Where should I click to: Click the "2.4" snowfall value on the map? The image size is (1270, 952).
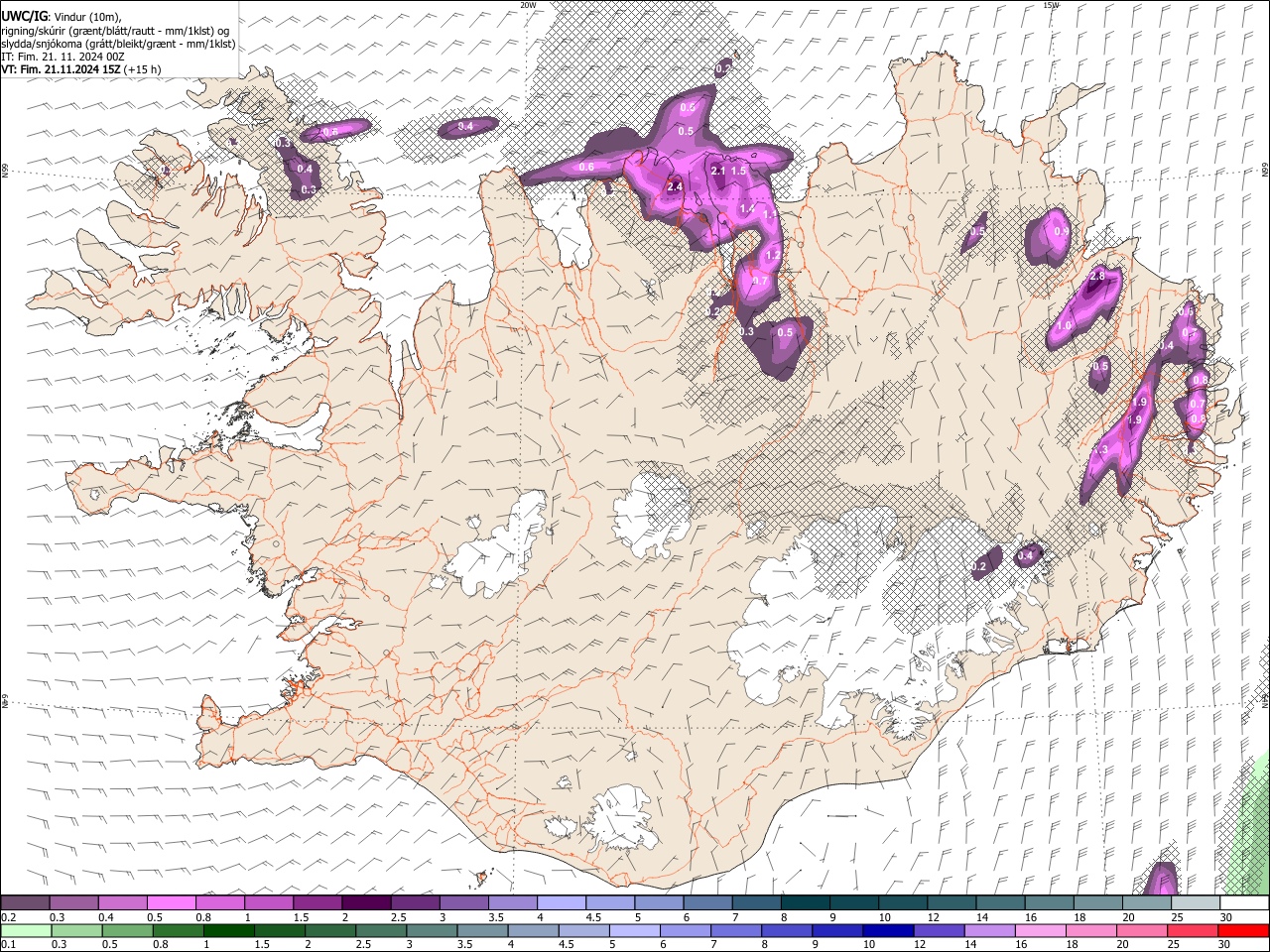[676, 186]
